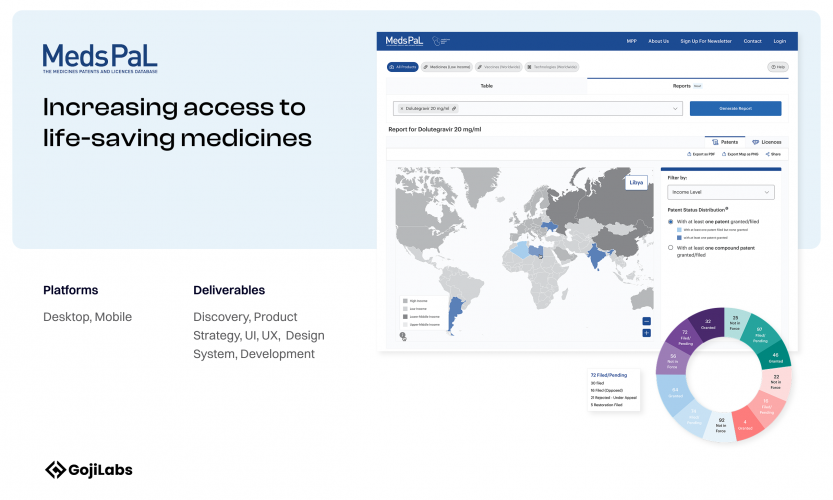The image size is (833, 500).
Task: Click red '4 Granted' donut segment
Action: click(746, 425)
